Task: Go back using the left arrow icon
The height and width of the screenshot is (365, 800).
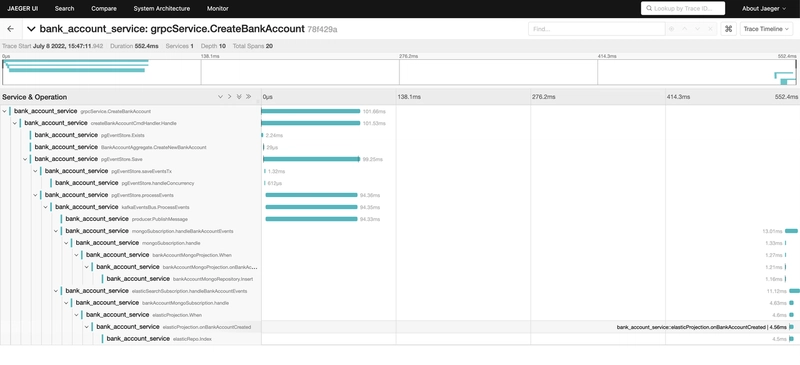Action: [11, 29]
